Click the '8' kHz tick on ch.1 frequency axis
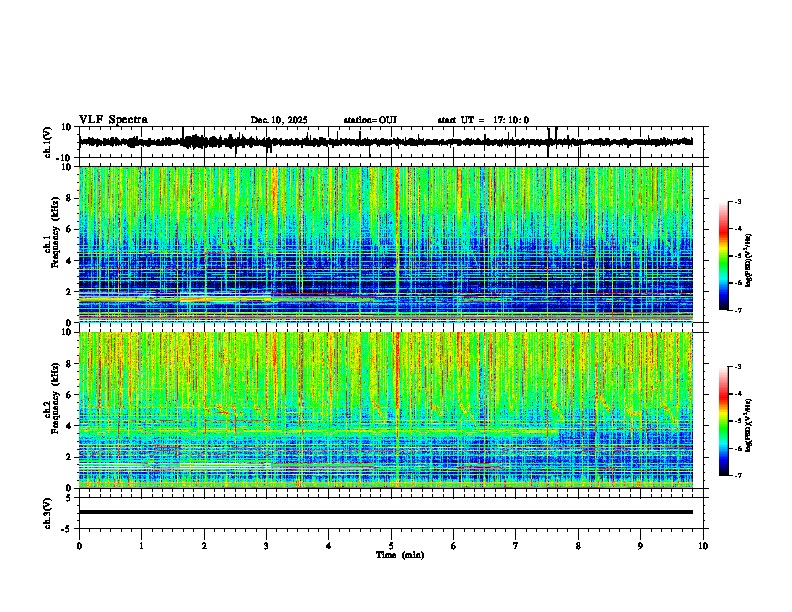Image resolution: width=792 pixels, height=612 pixels. pos(70,198)
